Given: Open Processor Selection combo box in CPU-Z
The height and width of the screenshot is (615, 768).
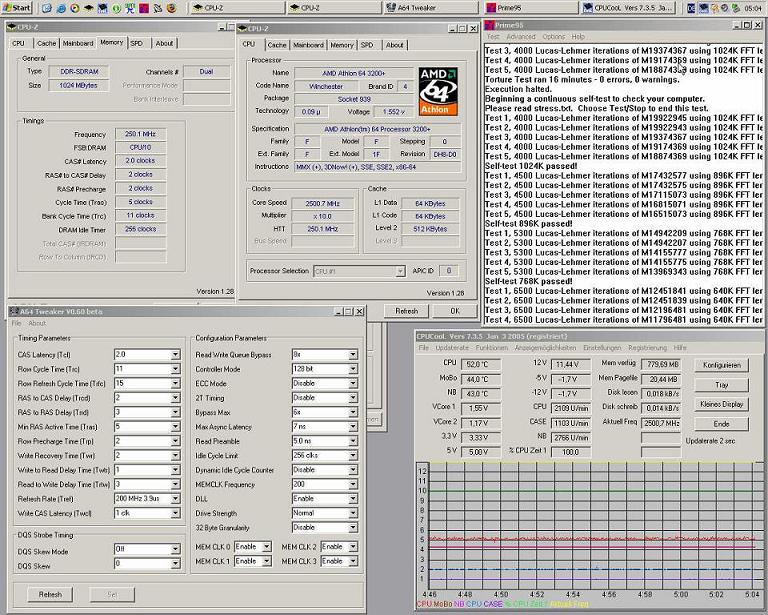Looking at the screenshot, I should point(359,271).
